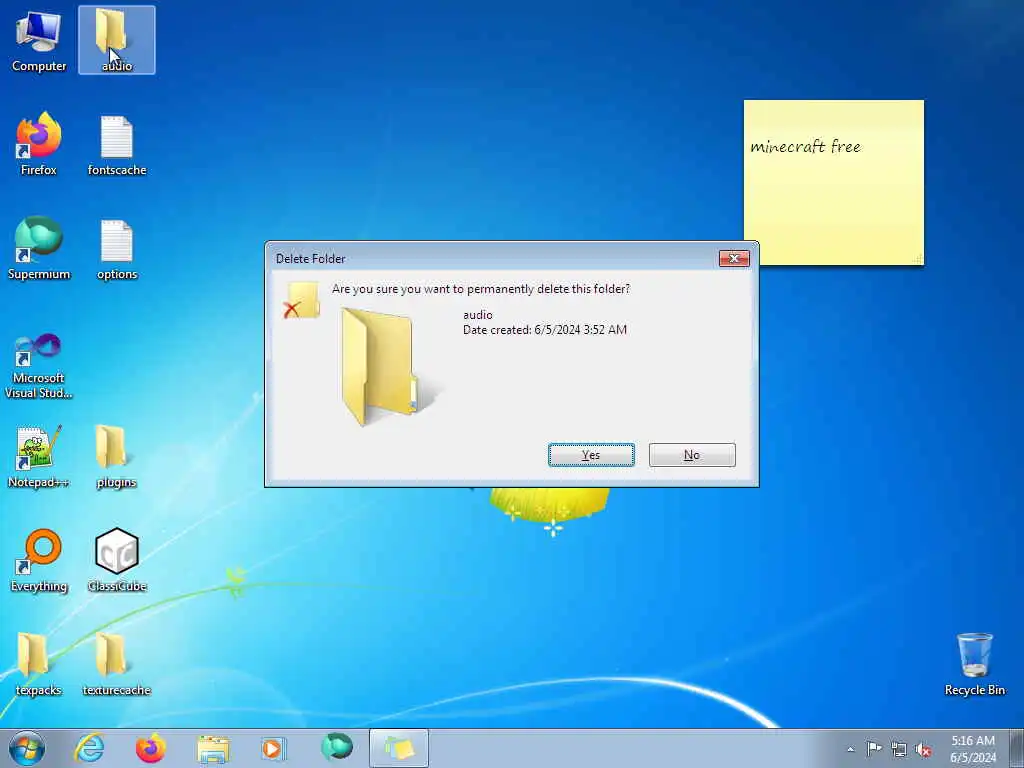
Task: Launch Internet Explorer from taskbar
Action: [x=89, y=748]
